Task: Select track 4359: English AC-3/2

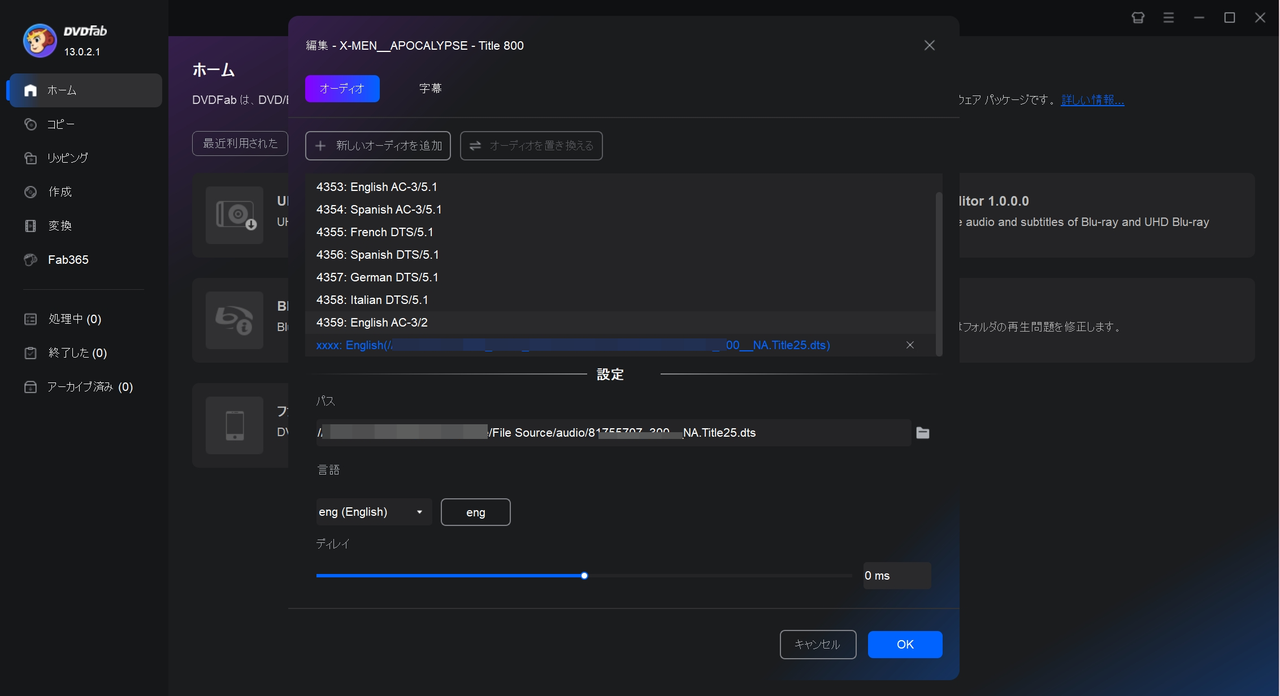Action: pos(620,323)
